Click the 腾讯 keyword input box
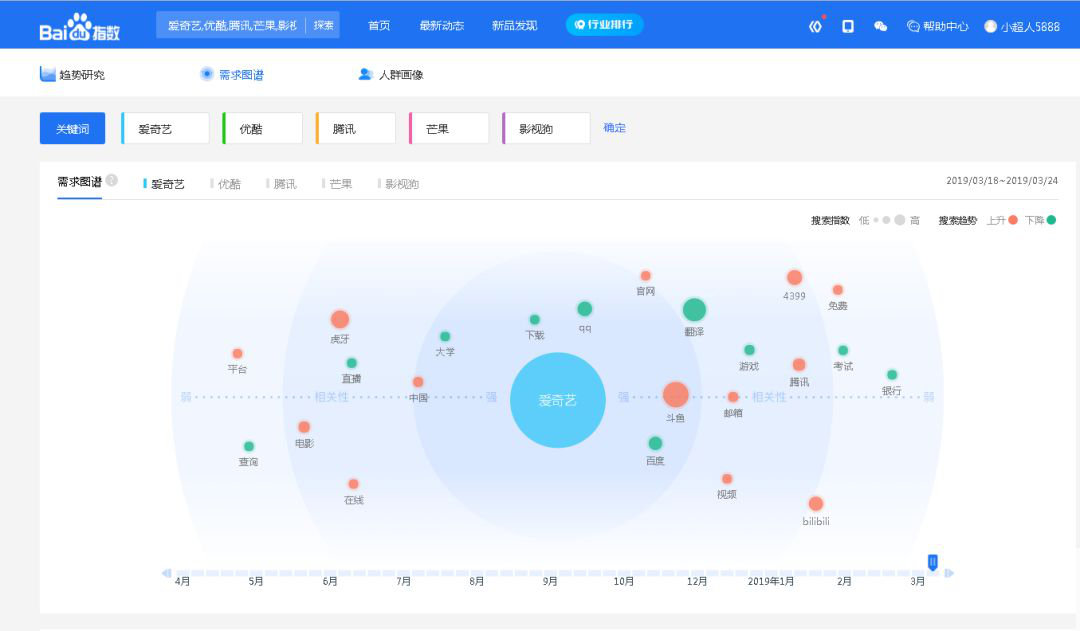This screenshot has width=1080, height=631. click(355, 128)
